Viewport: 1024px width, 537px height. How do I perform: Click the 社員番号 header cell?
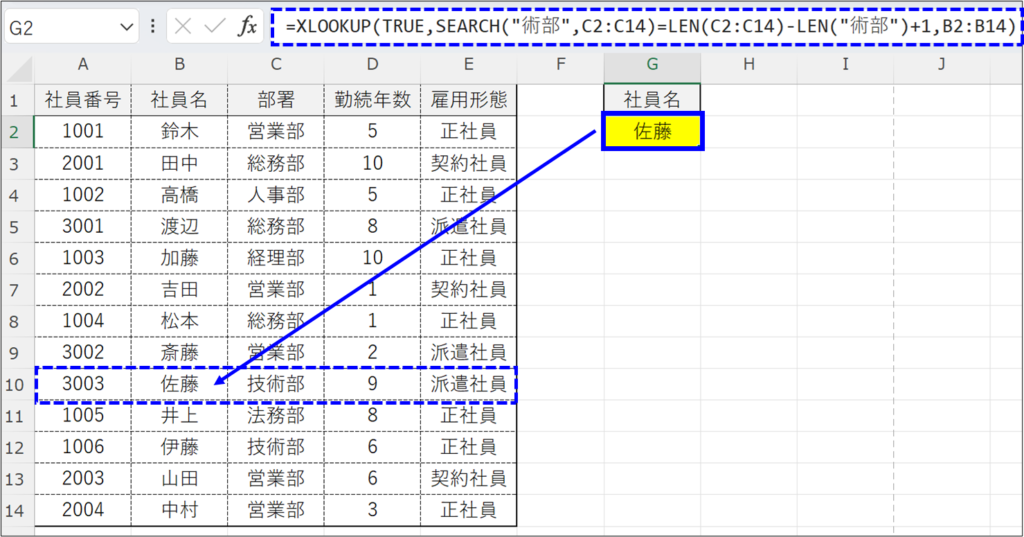click(83, 99)
